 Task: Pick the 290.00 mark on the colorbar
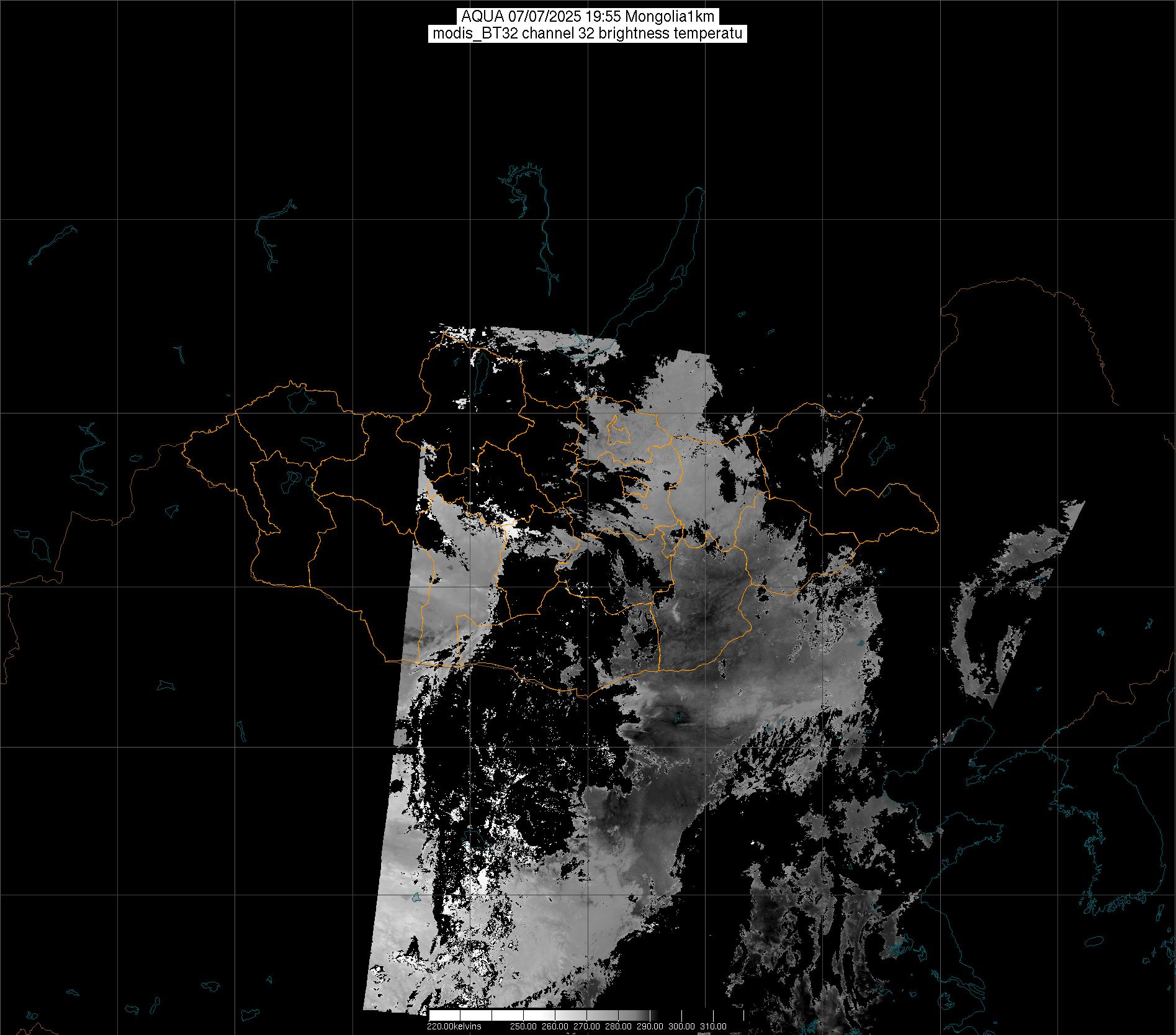tap(650, 1026)
